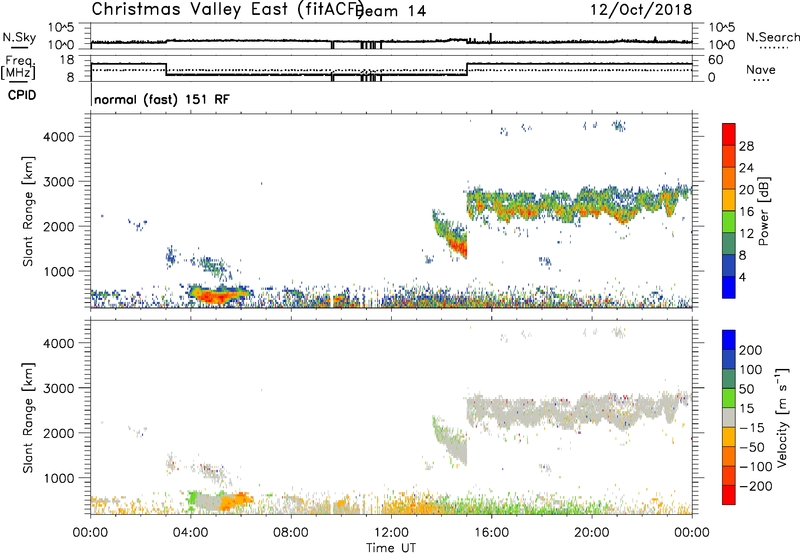Click the 'Velocity [m s⁻¹]' colorbar label
The height and width of the screenshot is (554, 800).
point(782,417)
